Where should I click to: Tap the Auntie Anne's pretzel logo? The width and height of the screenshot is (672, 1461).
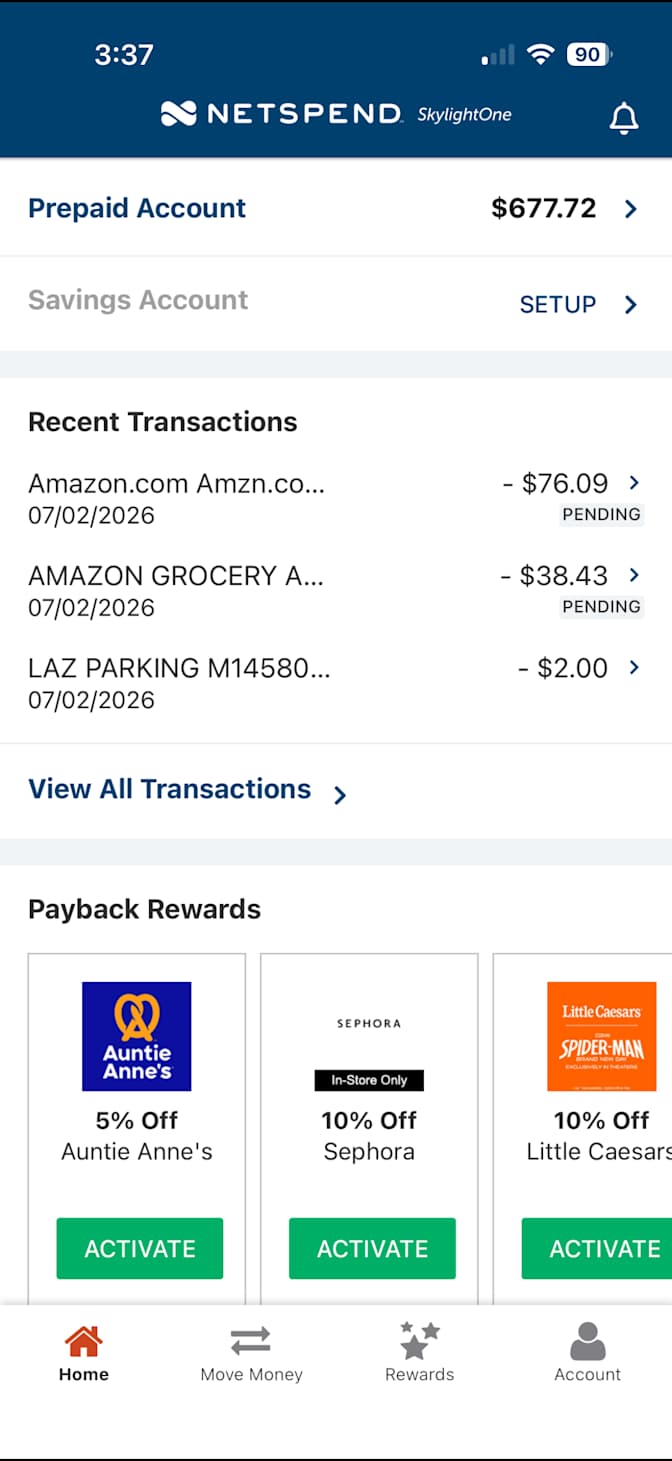click(x=137, y=1036)
